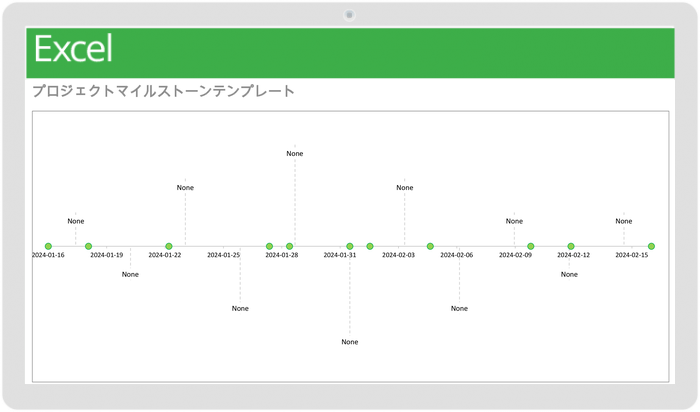
Task: Select the None label above 2024-02-09
Action: (514, 221)
